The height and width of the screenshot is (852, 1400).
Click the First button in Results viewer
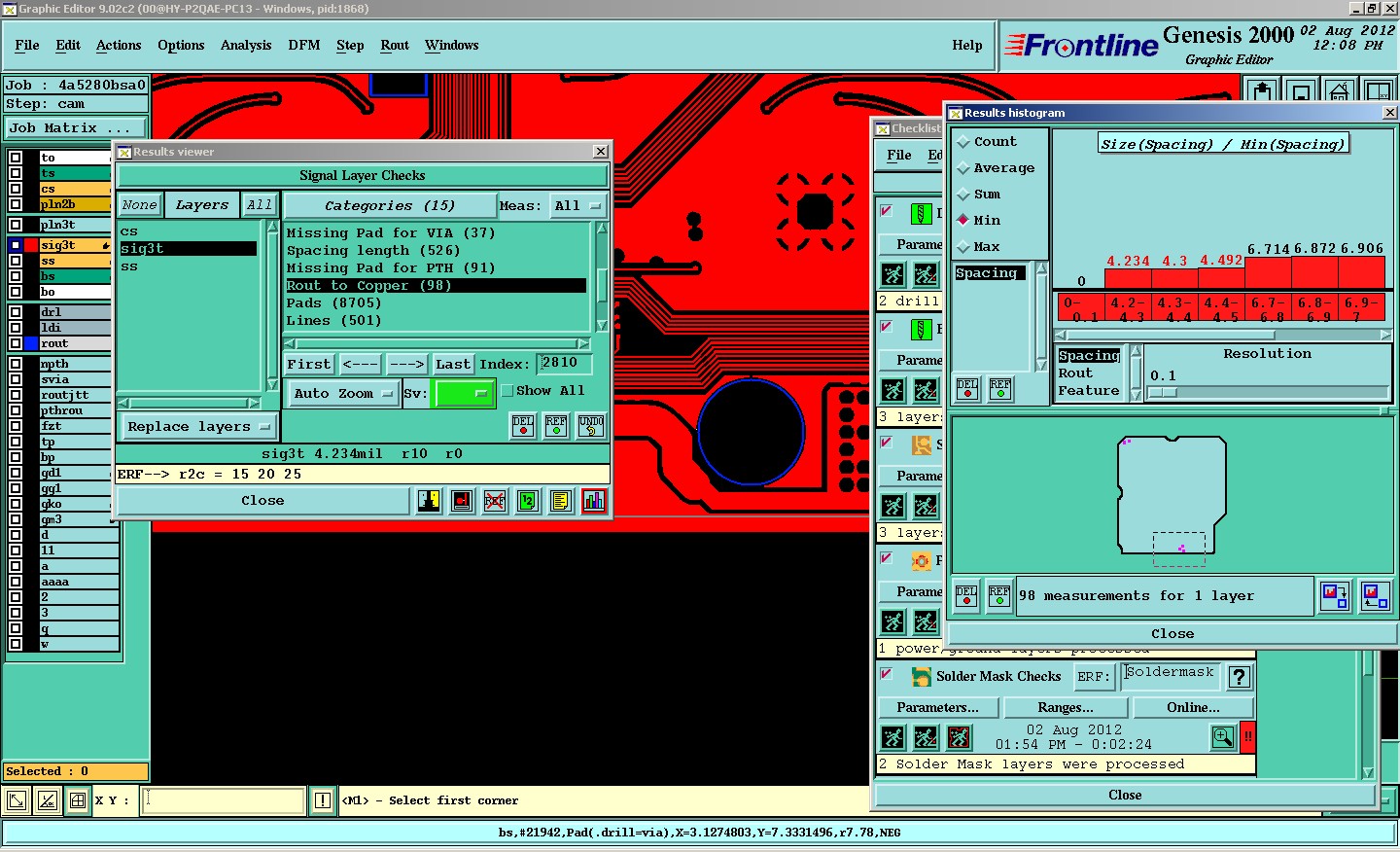coord(309,365)
